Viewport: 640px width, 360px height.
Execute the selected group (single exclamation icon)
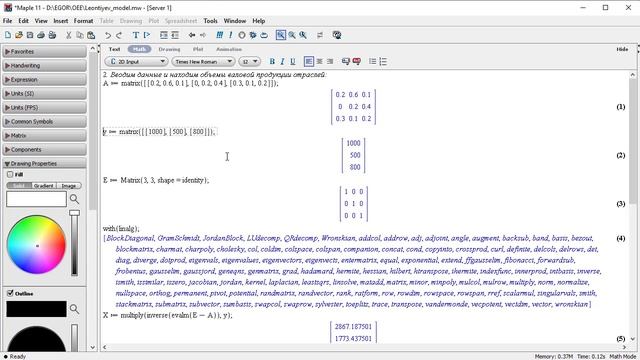pos(231,35)
